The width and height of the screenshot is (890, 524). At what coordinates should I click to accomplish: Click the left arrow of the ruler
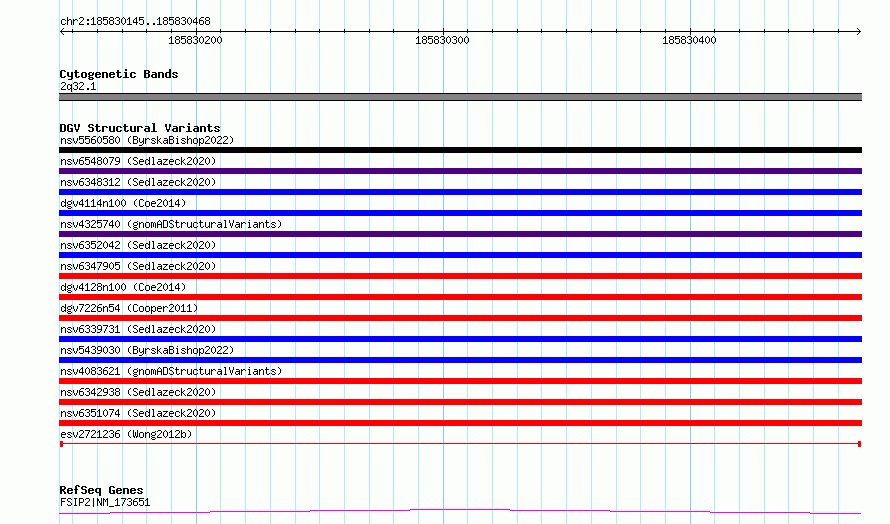[63, 31]
